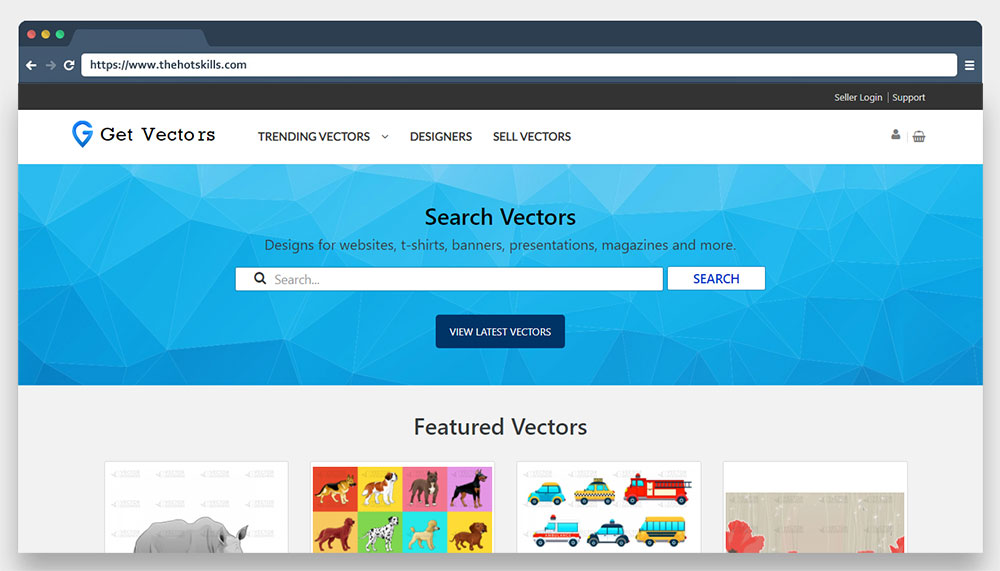Open the Trending Vectors menu

314,137
